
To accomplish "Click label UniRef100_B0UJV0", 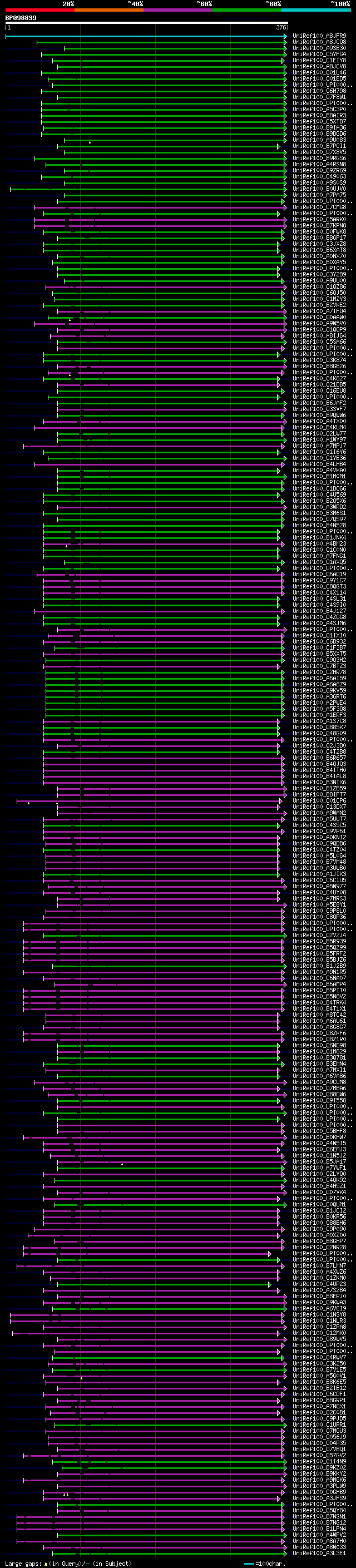I will pyautogui.click(x=319, y=189).
